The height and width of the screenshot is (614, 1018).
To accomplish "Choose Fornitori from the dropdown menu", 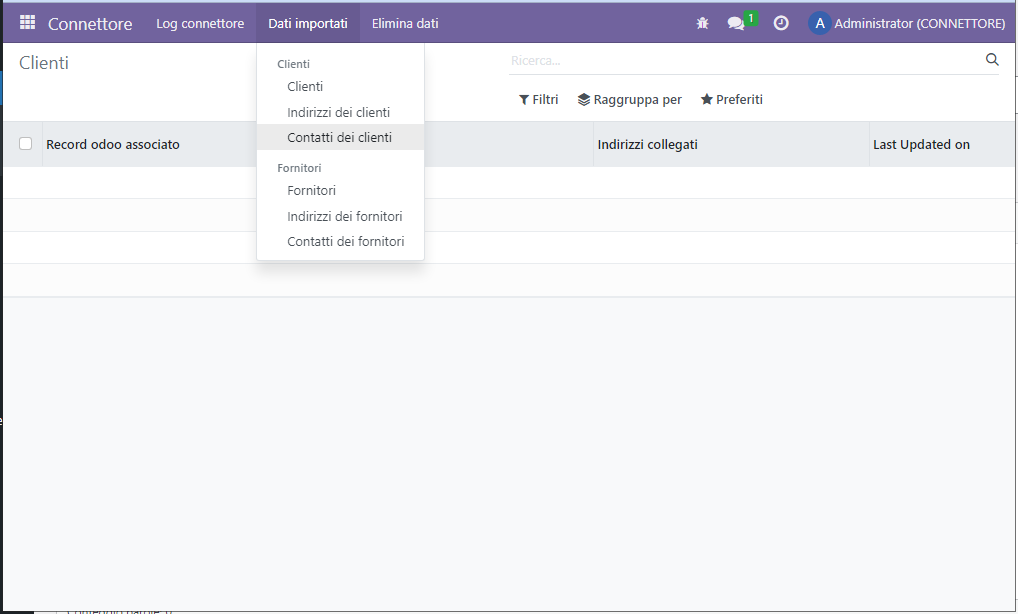I will (311, 191).
